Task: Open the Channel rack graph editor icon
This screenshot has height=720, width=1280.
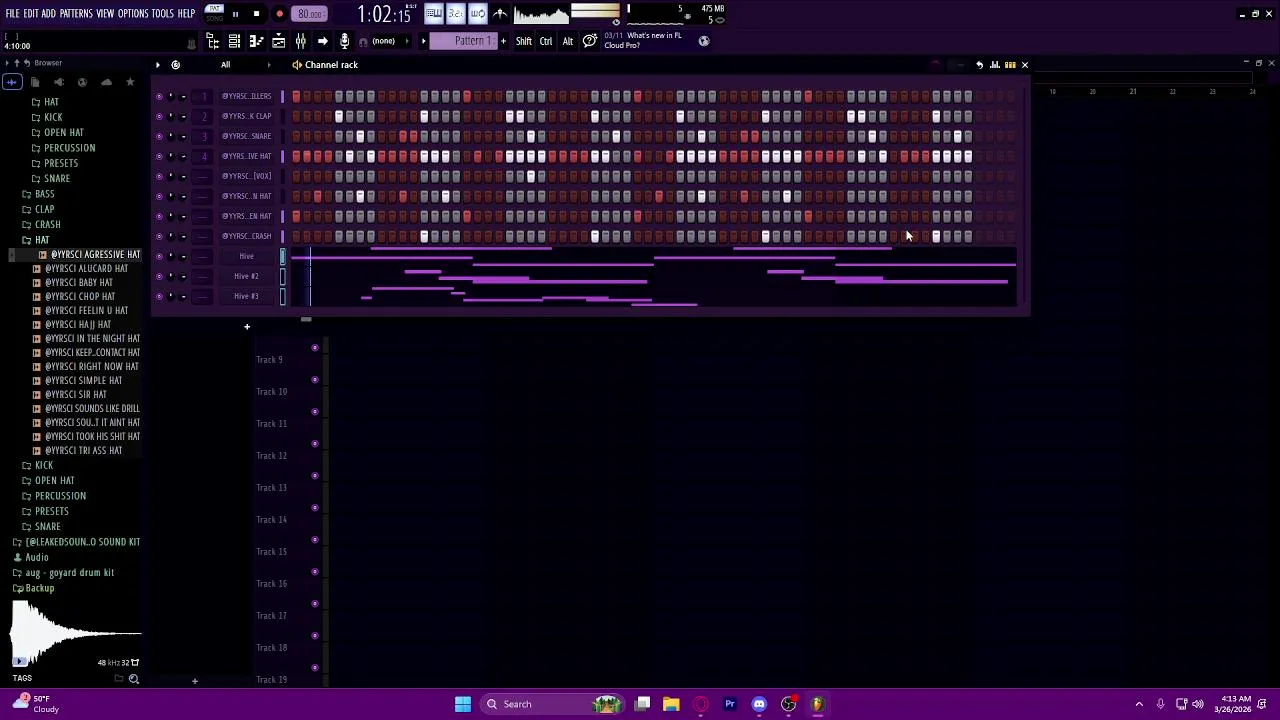Action: [x=995, y=65]
